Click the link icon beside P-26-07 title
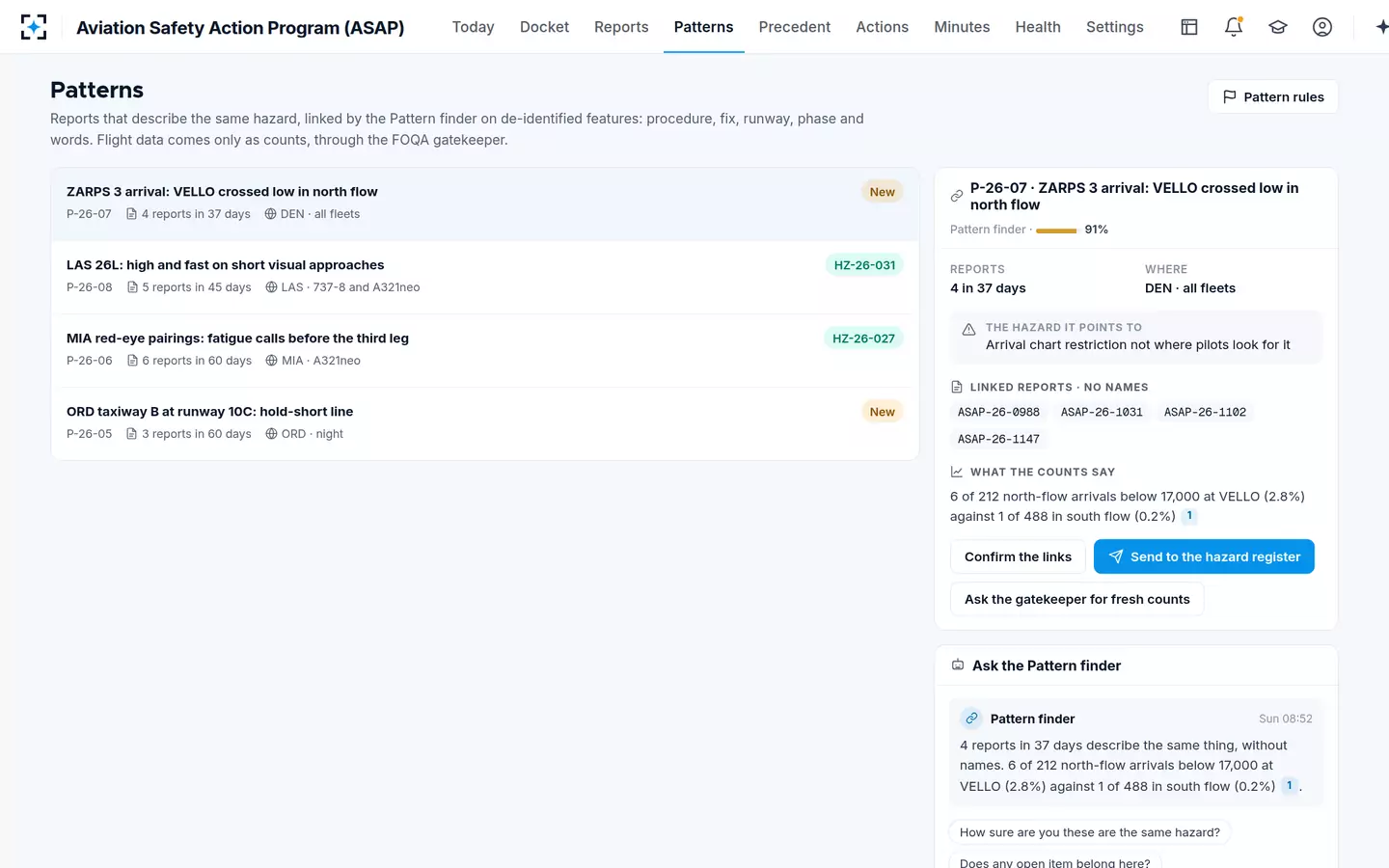Screen dimensions: 1389x868 (x=957, y=196)
